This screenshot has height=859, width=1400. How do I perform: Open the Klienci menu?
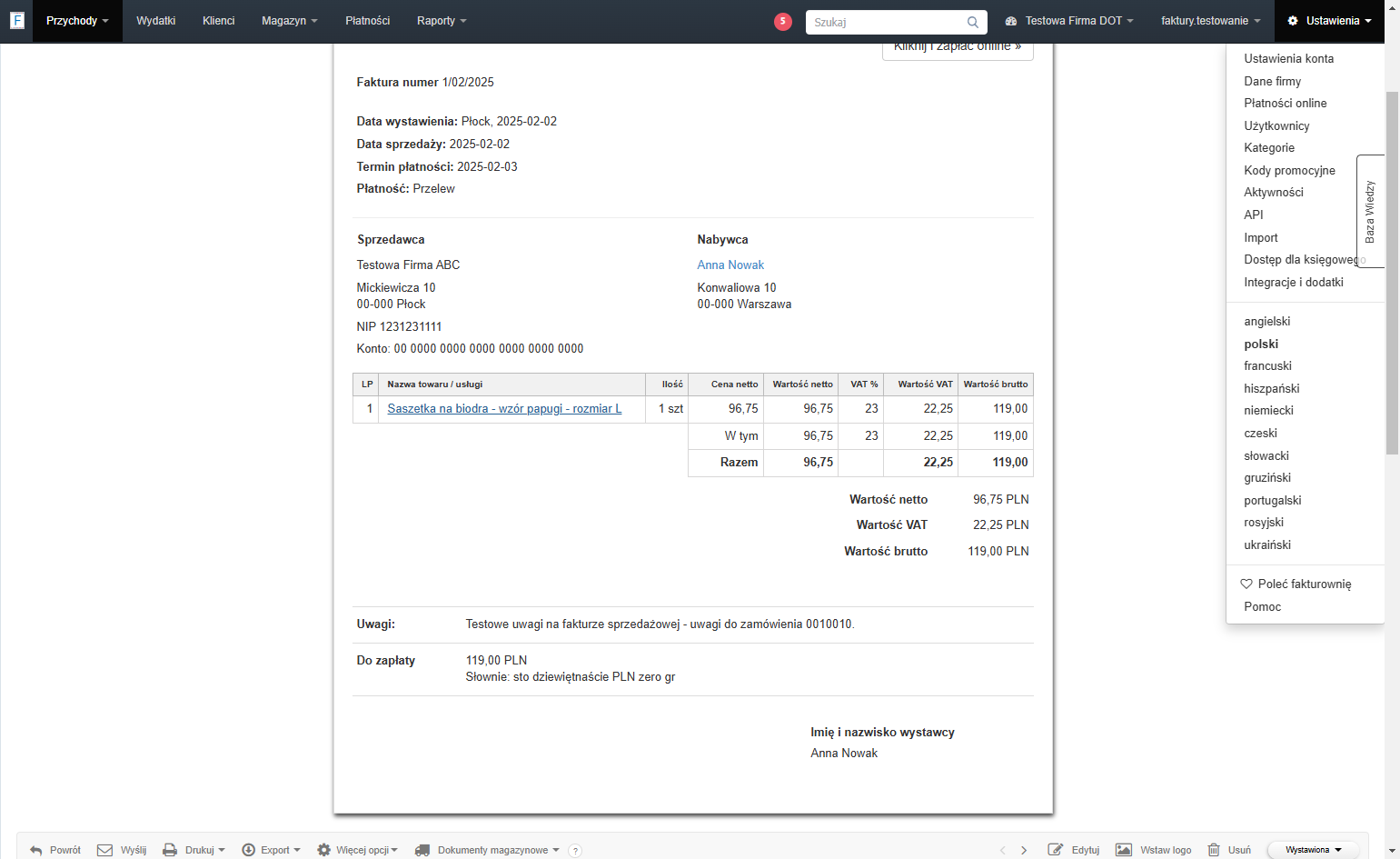[x=218, y=21]
